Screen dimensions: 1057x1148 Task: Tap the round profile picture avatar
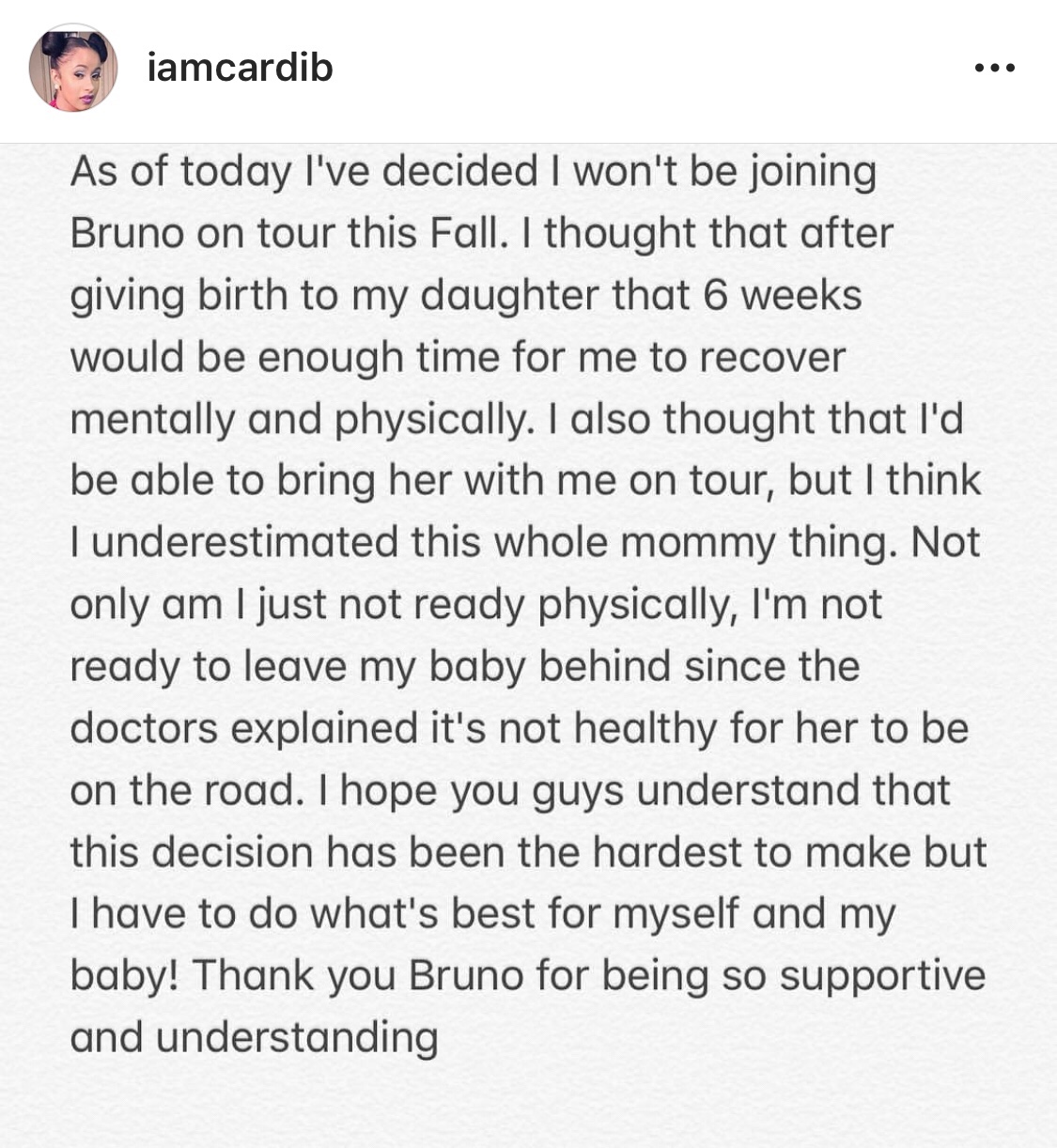[x=73, y=68]
